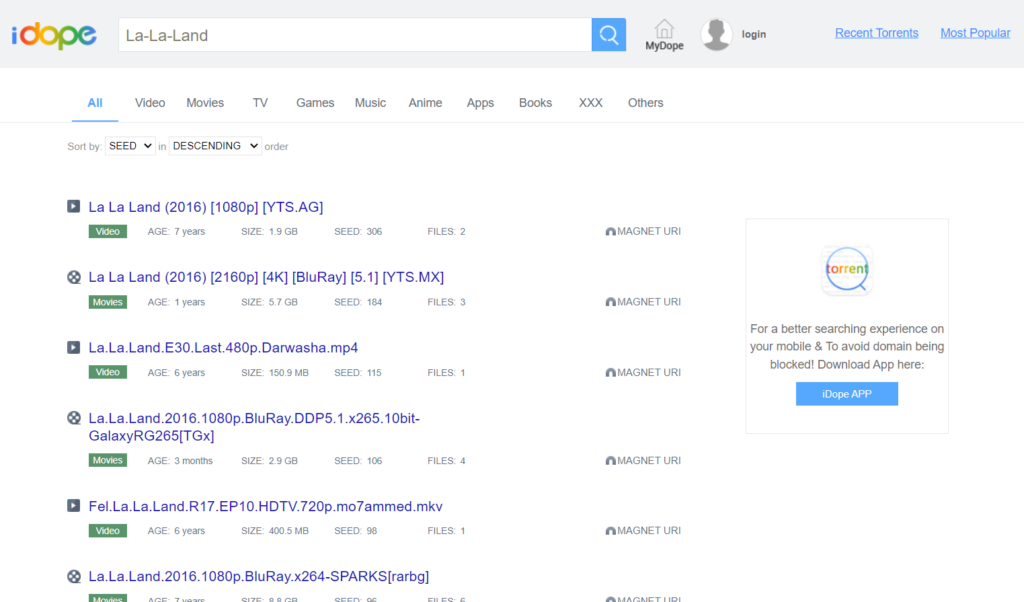The height and width of the screenshot is (602, 1024).
Task: Click film reel icon beside La La Land 2160p 4K
Action: (74, 277)
